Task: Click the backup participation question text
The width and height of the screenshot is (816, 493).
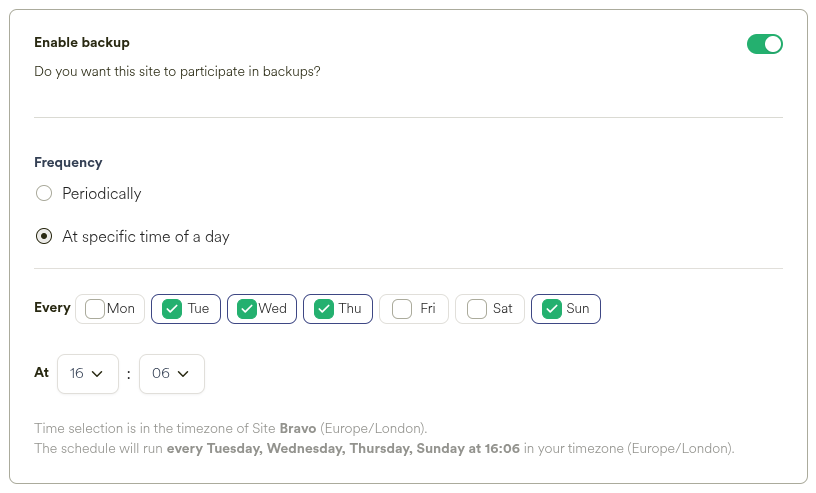Action: (x=177, y=72)
